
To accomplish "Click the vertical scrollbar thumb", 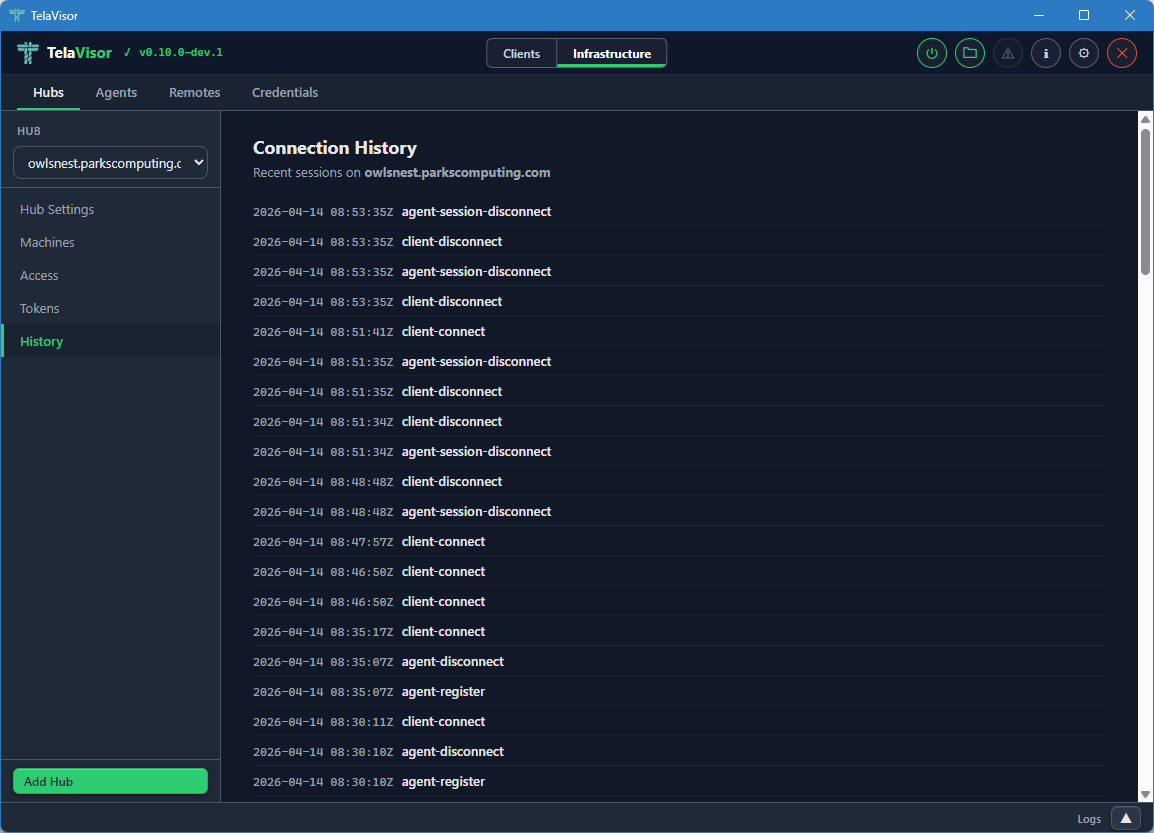I will (1145, 200).
